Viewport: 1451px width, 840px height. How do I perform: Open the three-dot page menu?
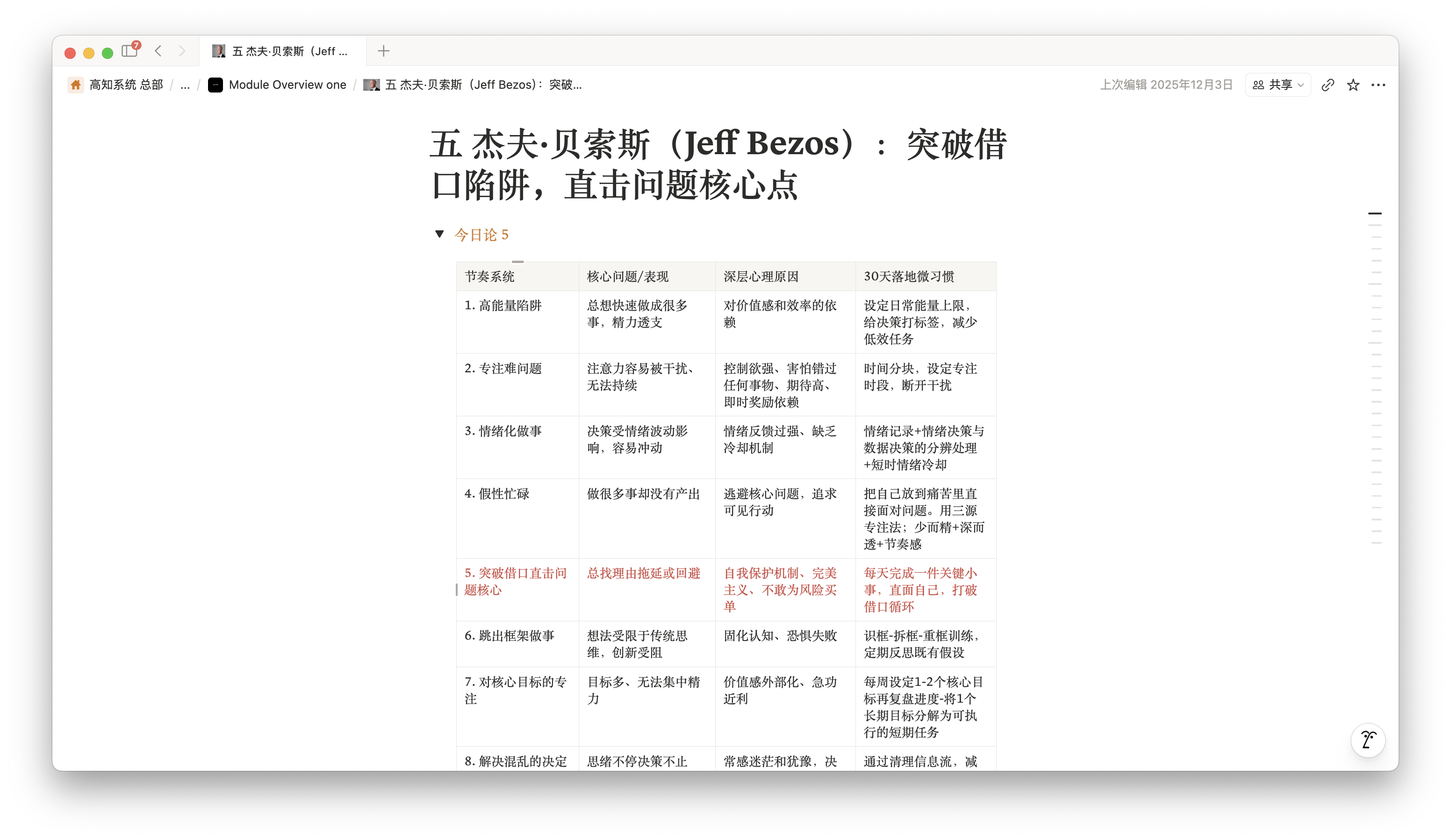1379,85
